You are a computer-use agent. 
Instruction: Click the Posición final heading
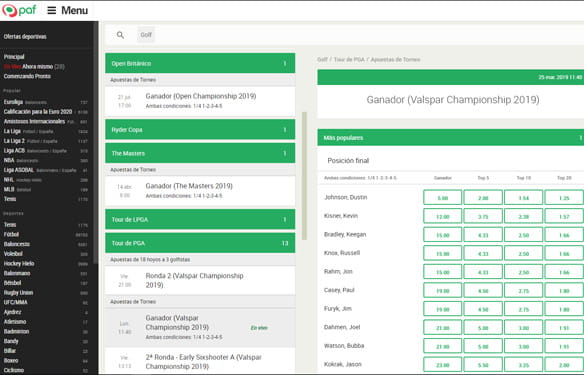[348, 161]
